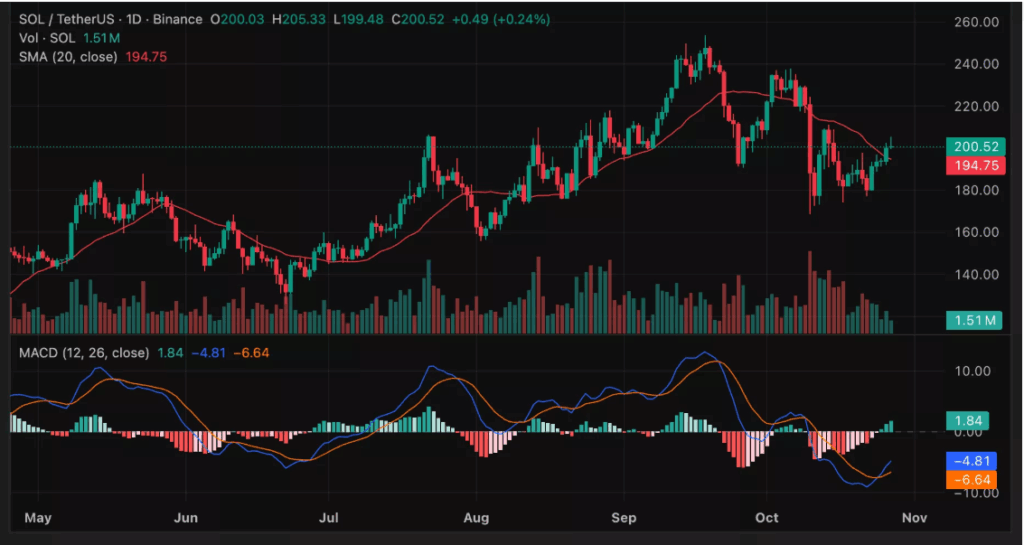
Task: Select the Jul label on time axis
Action: coord(330,519)
